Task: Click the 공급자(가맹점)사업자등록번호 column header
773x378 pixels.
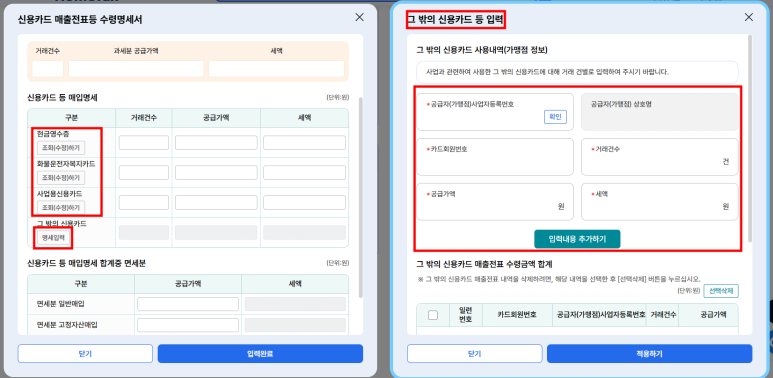Action: [599, 314]
